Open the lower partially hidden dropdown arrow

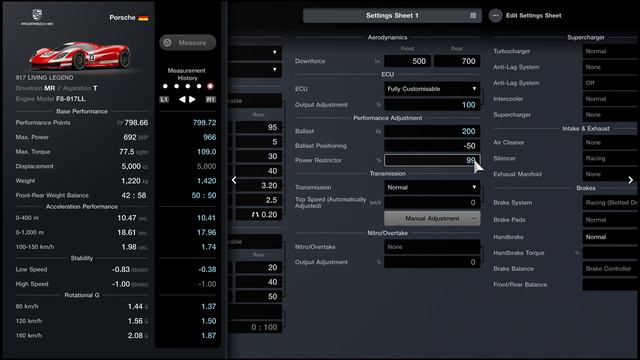coord(274,69)
